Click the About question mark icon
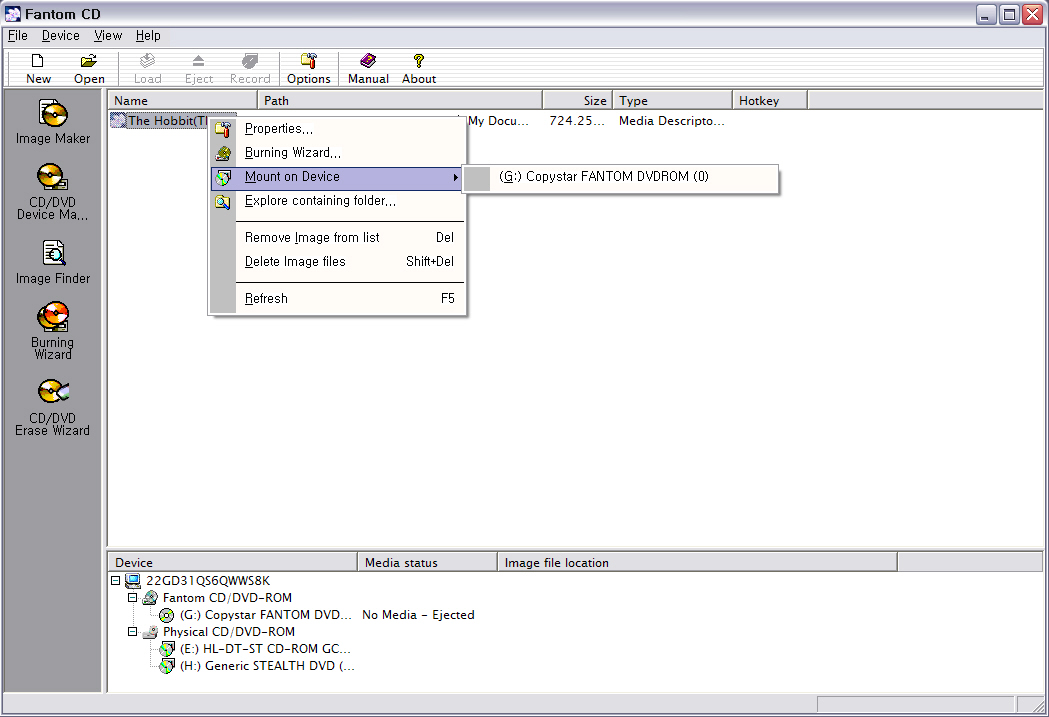This screenshot has width=1049, height=717. click(418, 69)
